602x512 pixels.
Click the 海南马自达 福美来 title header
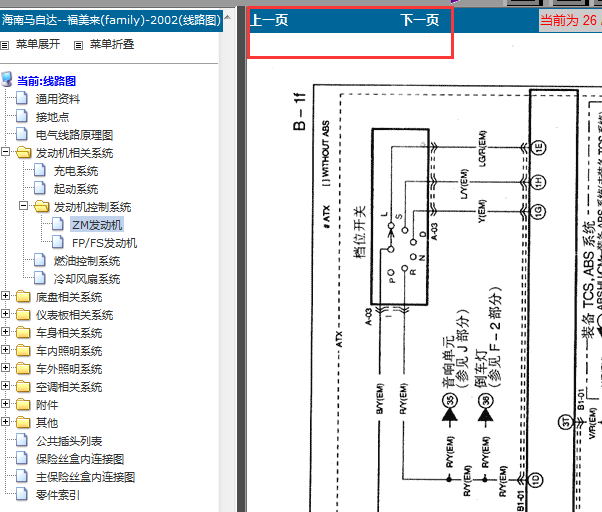[111, 20]
